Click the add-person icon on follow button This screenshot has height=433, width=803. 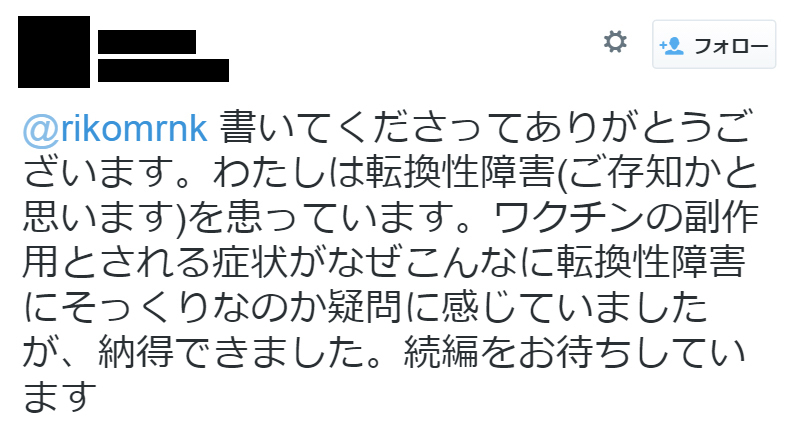tap(671, 45)
